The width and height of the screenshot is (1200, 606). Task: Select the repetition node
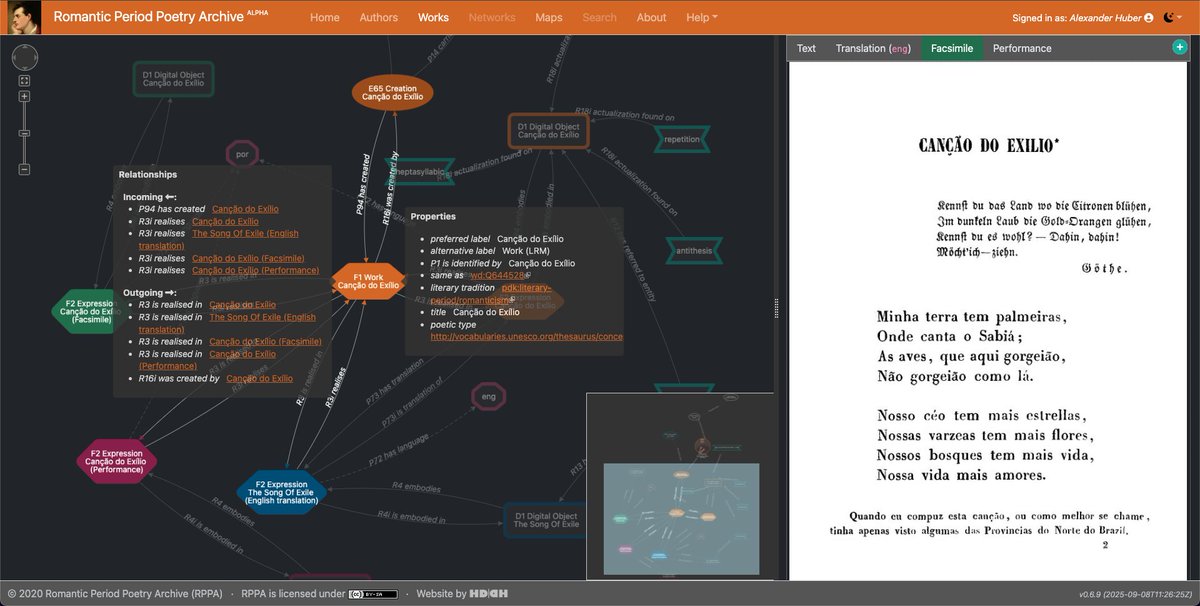682,140
